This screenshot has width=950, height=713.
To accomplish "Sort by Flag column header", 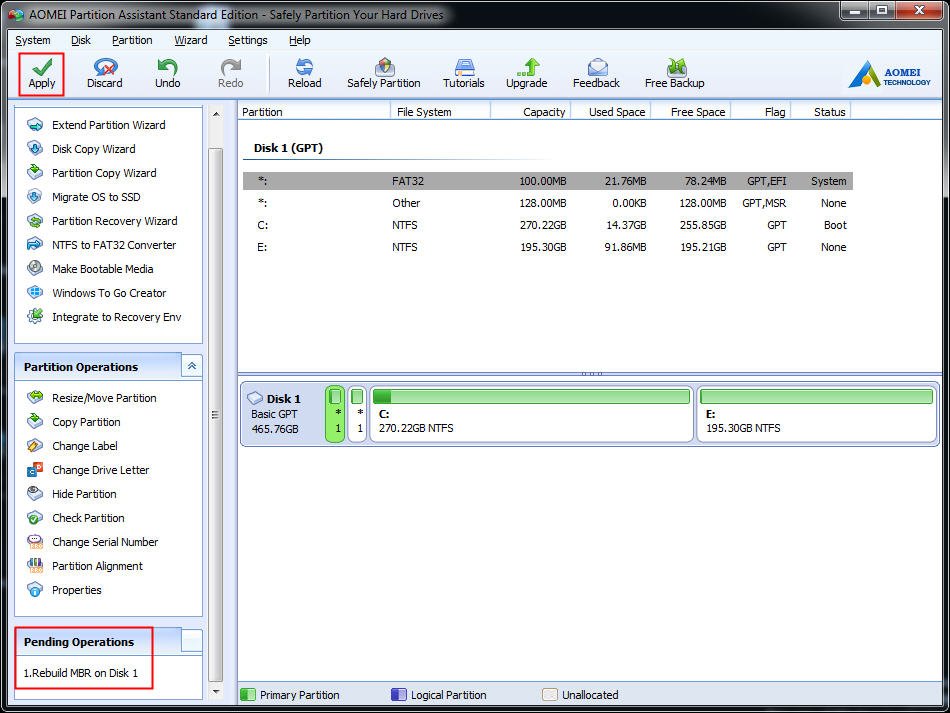I will [760, 112].
